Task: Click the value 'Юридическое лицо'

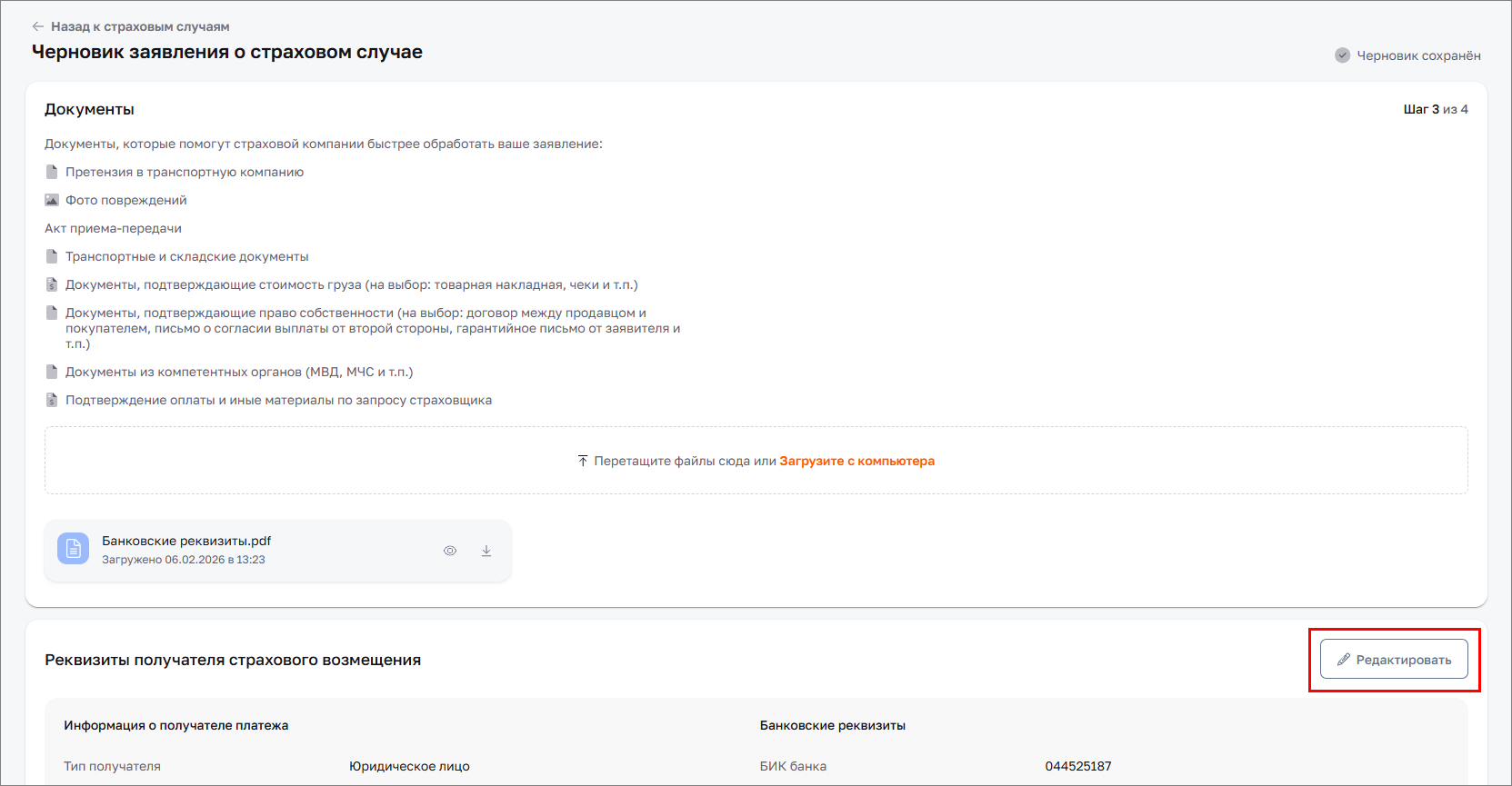Action: [409, 766]
